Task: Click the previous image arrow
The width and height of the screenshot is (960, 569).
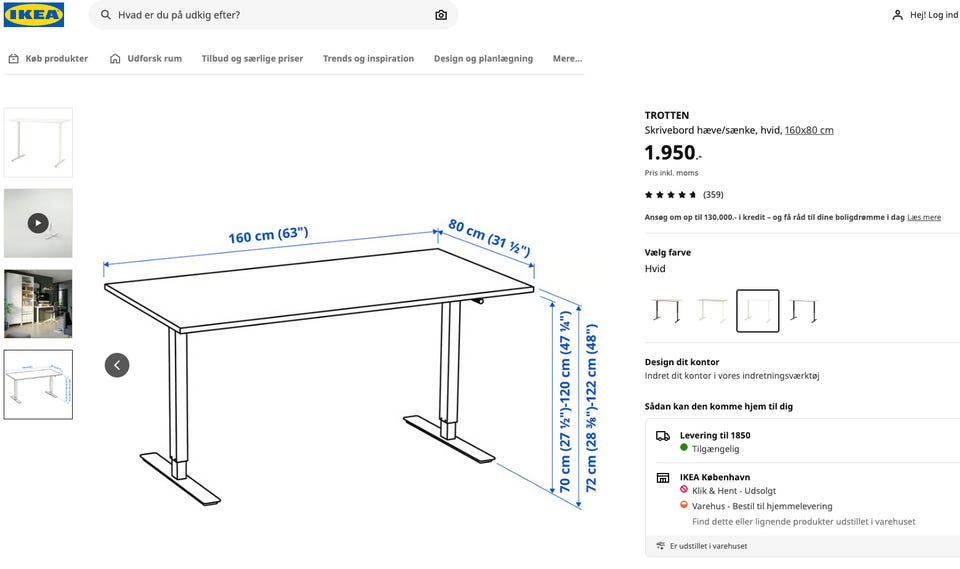Action: coord(117,365)
